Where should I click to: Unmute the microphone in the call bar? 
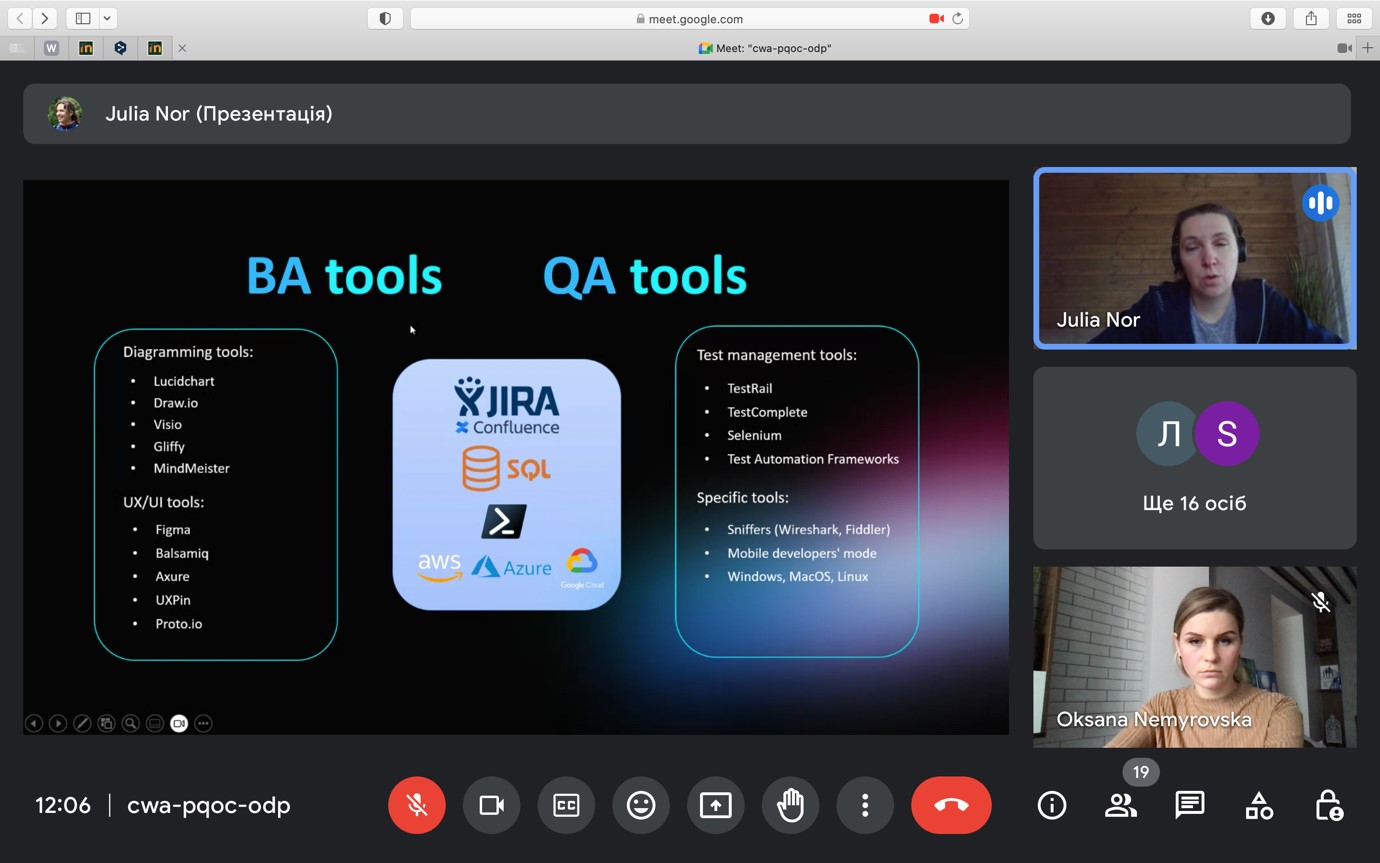coord(417,805)
